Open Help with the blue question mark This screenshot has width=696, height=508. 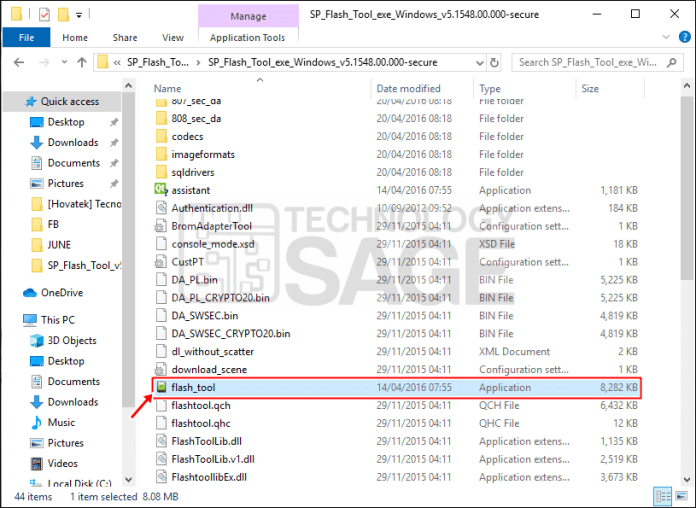(684, 37)
